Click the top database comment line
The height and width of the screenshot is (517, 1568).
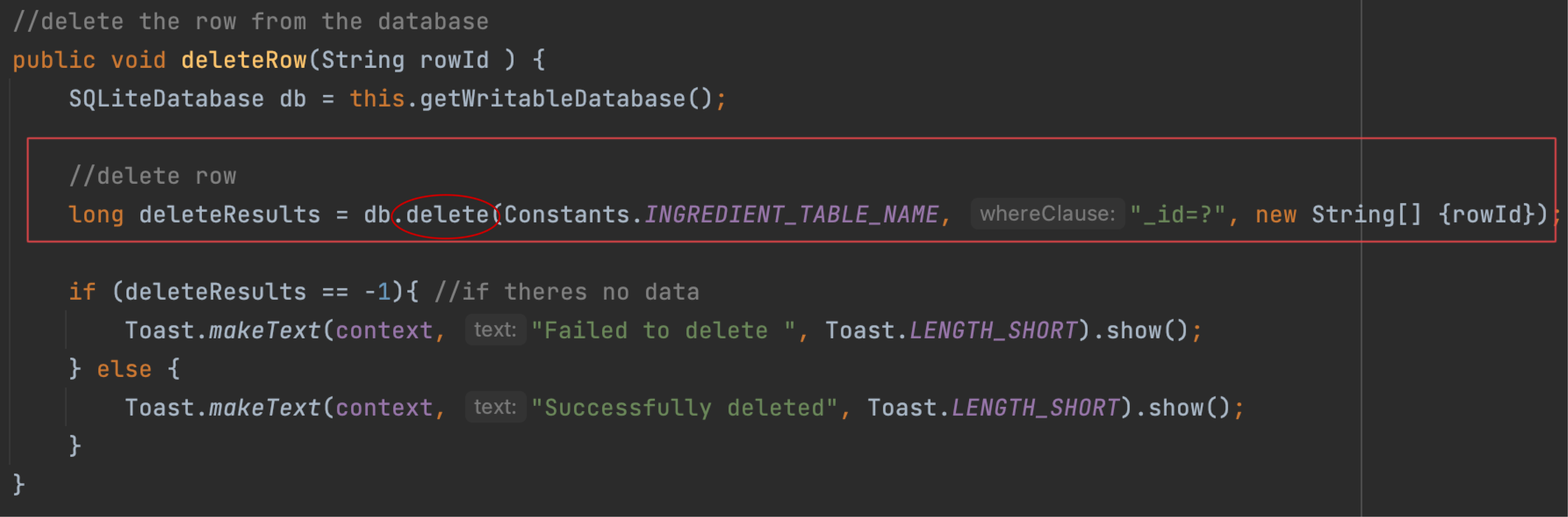tap(250, 21)
